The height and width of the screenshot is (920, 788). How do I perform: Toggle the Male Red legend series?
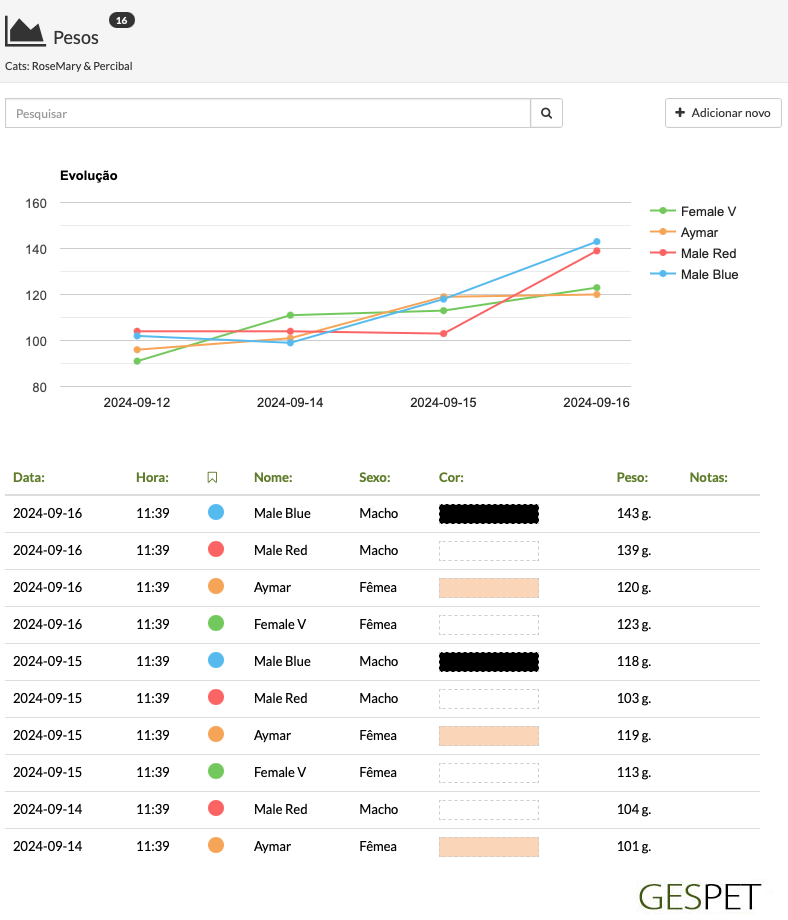(x=693, y=253)
